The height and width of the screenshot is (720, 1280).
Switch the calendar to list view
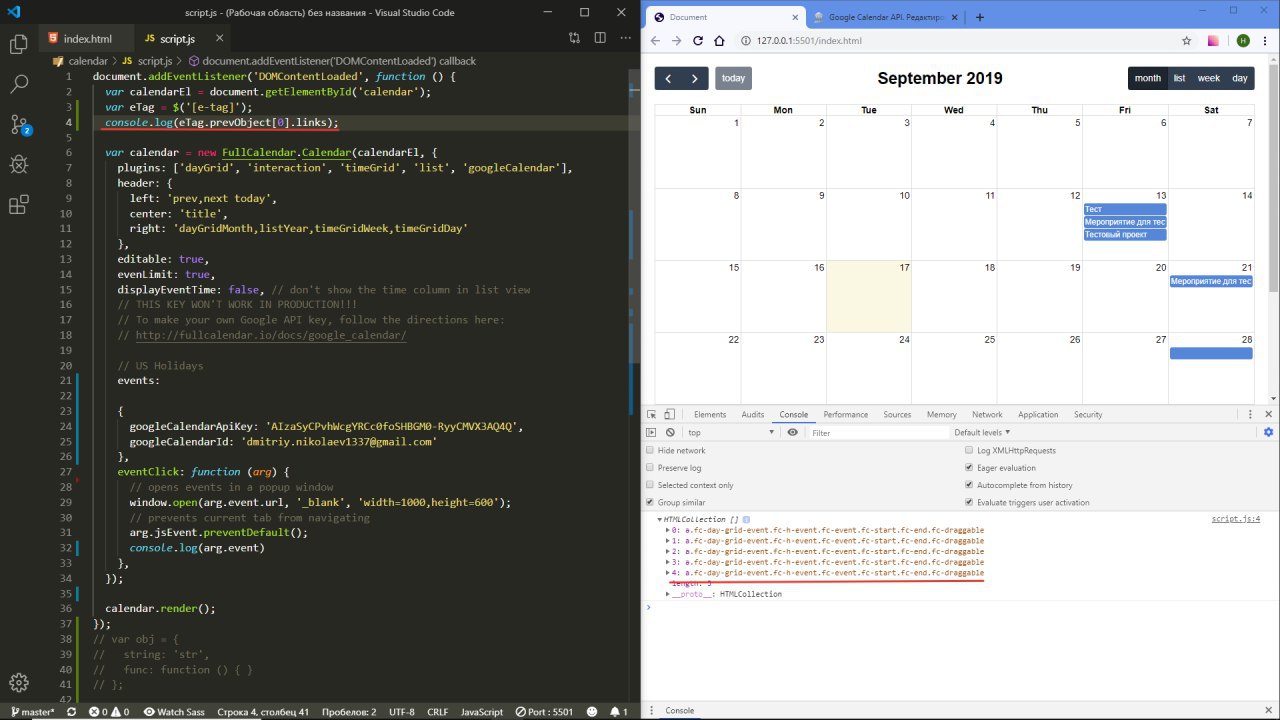(1179, 78)
